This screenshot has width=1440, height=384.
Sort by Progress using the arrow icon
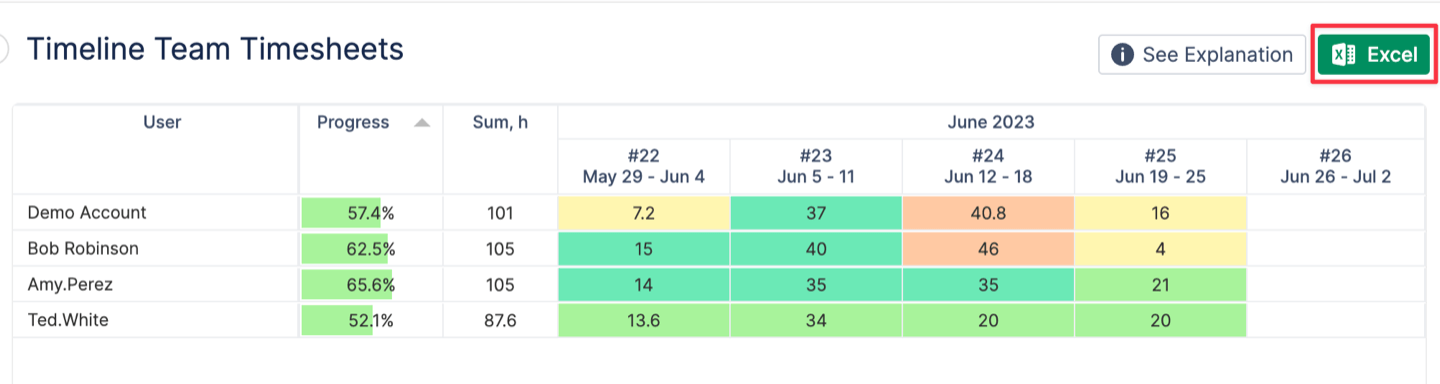coord(422,123)
